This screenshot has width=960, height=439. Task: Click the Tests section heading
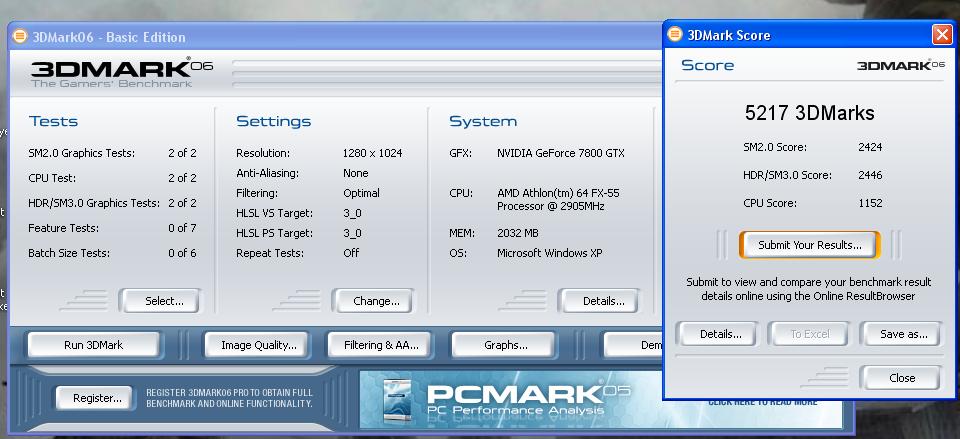coord(54,121)
